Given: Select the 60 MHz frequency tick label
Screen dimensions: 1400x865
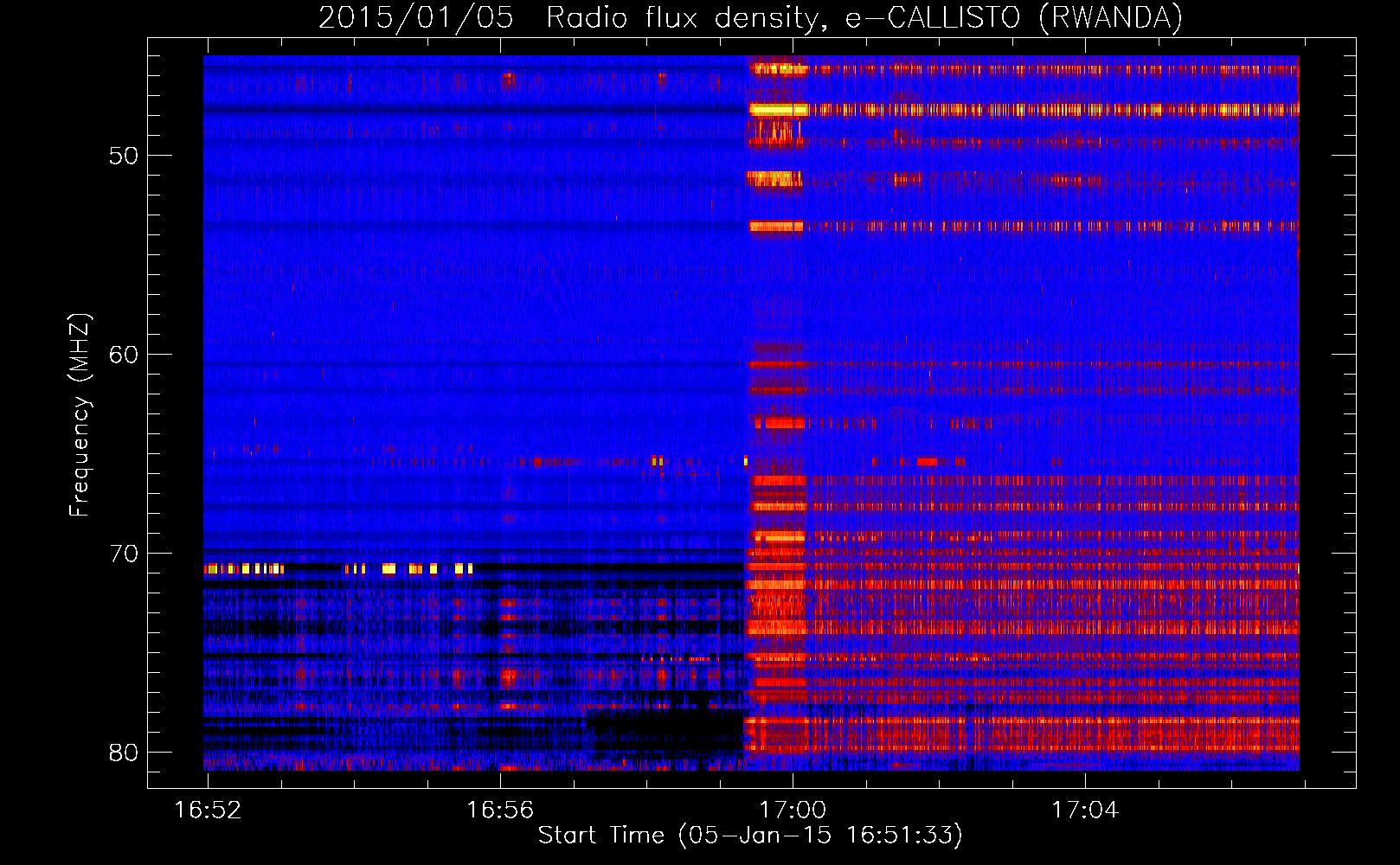Looking at the screenshot, I should (124, 355).
